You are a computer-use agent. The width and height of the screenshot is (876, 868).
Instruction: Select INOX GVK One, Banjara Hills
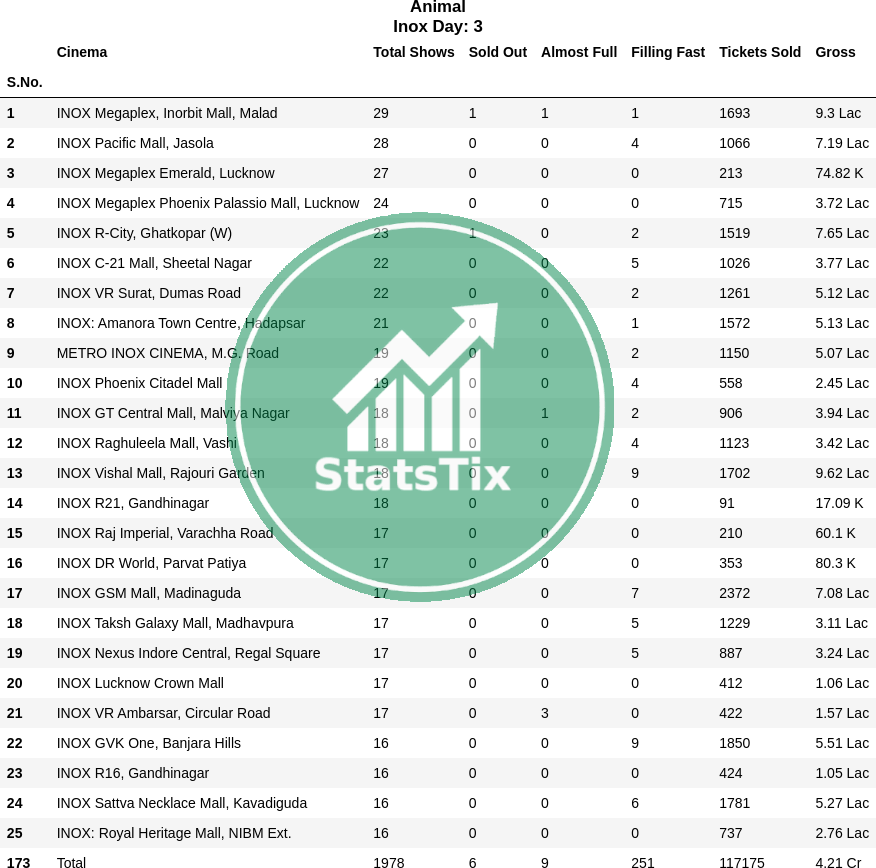click(149, 743)
